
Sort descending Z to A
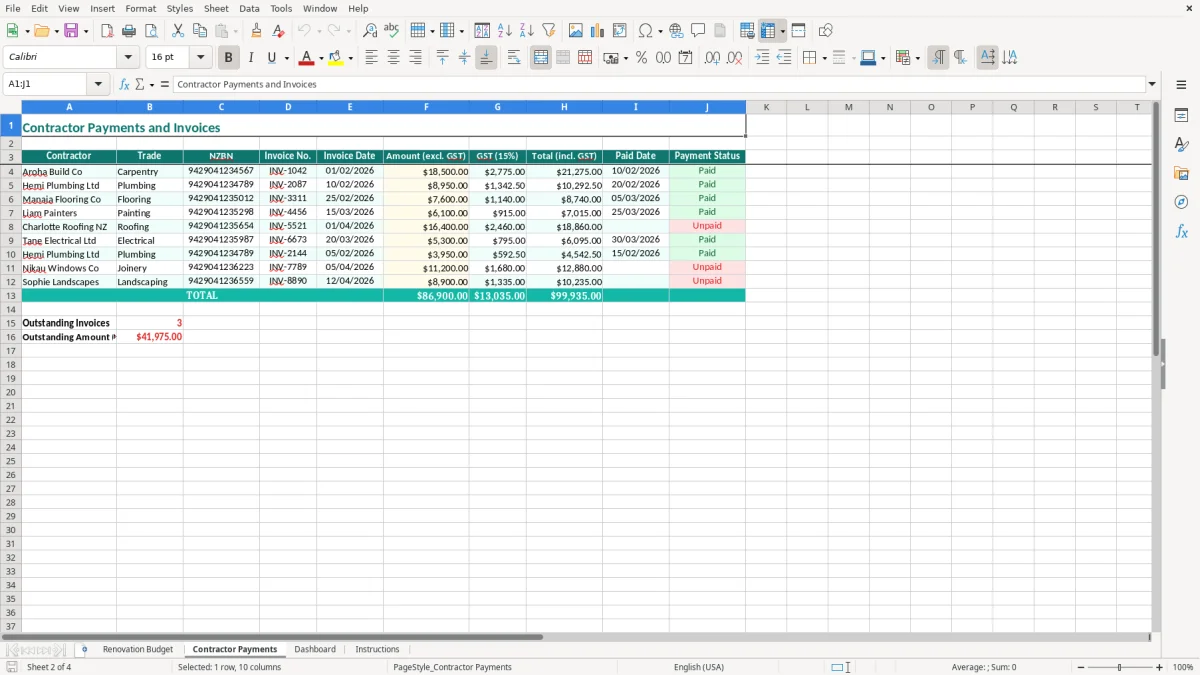coord(526,31)
